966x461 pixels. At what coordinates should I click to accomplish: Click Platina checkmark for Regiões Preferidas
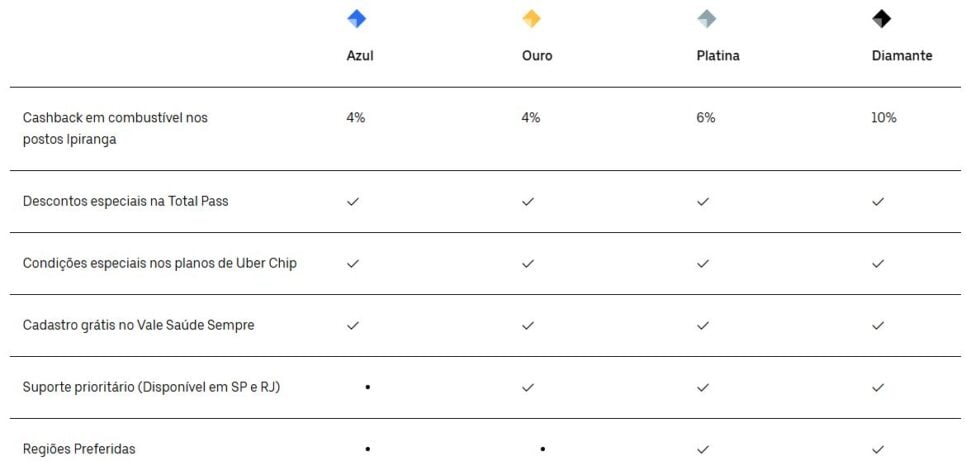pos(703,449)
